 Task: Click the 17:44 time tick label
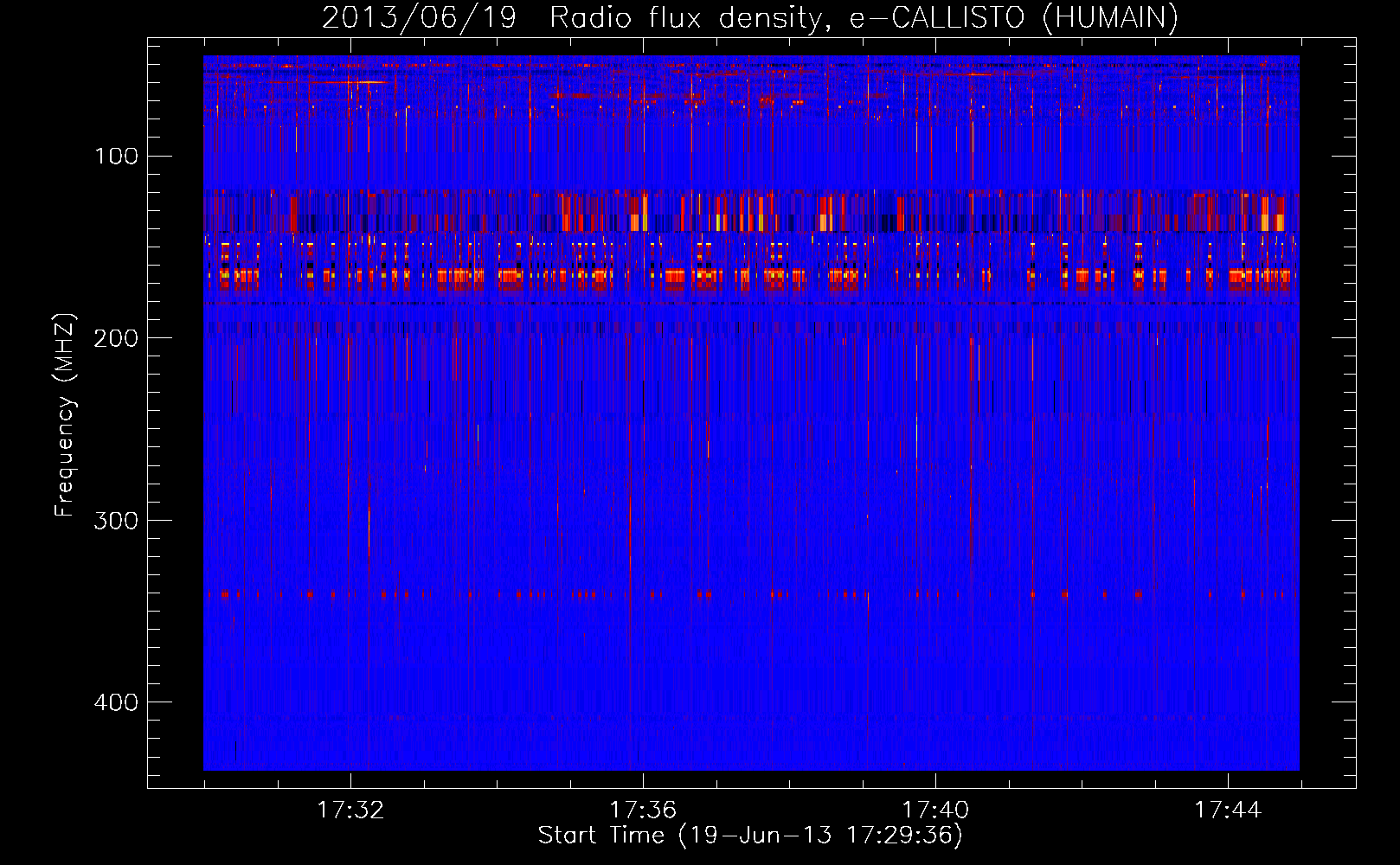click(x=1228, y=811)
